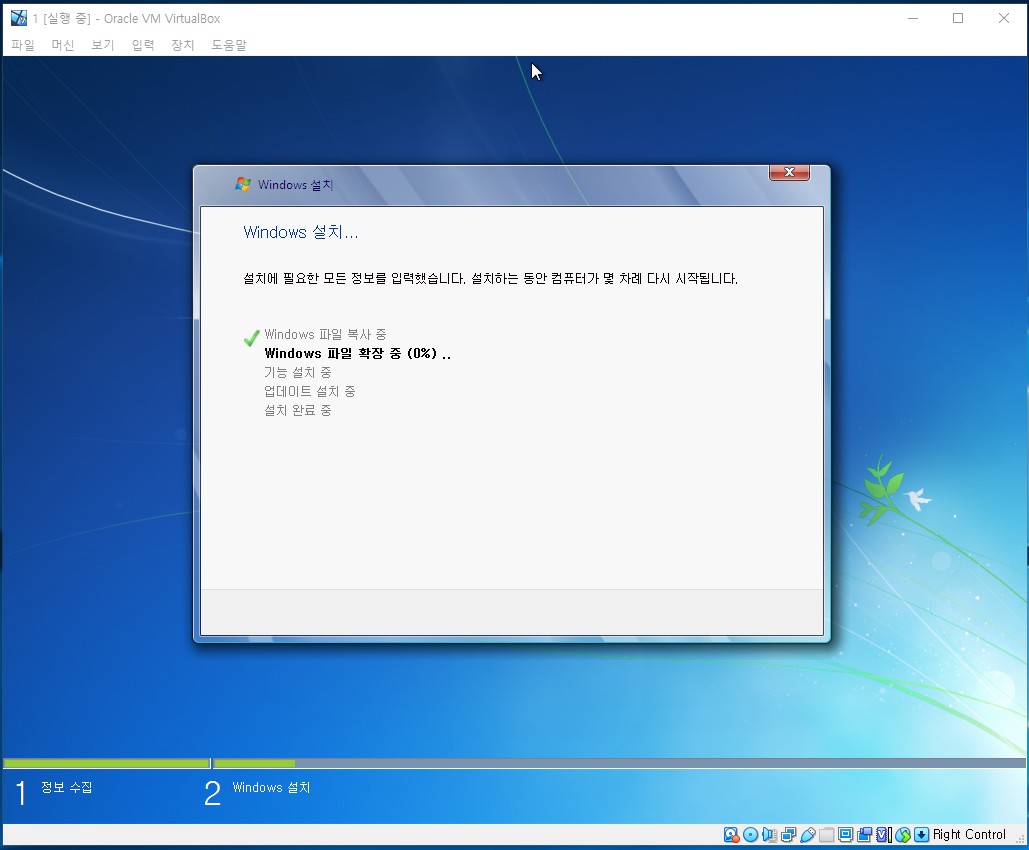Image resolution: width=1029 pixels, height=850 pixels.
Task: Click the network adapter indicator icon
Action: tap(788, 834)
